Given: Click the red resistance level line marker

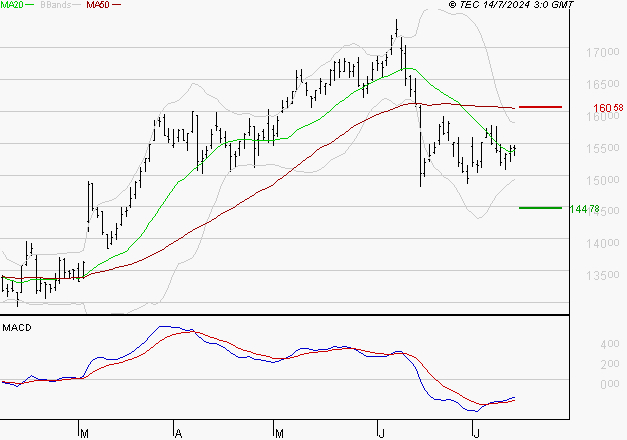Looking at the screenshot, I should 540,107.
